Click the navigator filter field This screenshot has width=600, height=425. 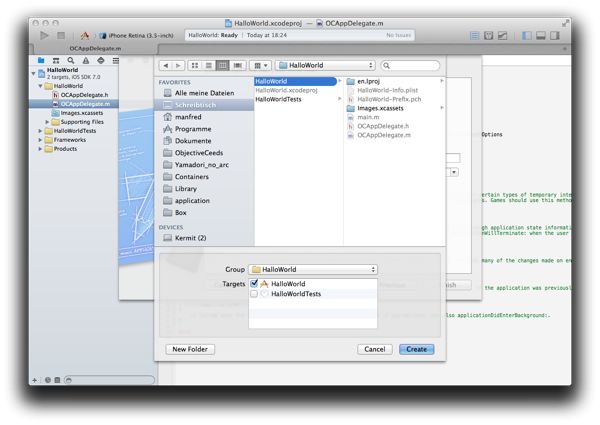point(109,380)
